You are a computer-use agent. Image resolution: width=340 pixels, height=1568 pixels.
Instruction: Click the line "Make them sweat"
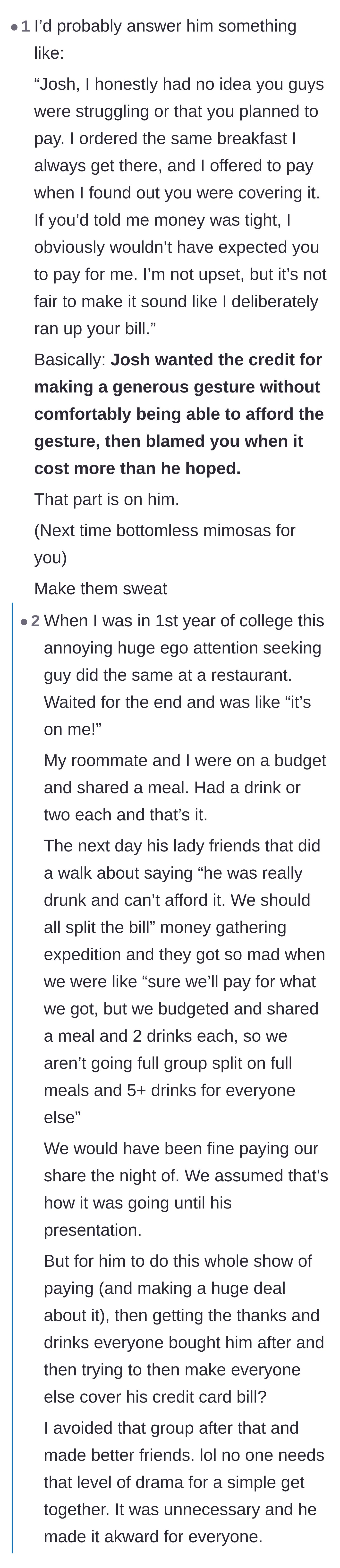pyautogui.click(x=101, y=589)
